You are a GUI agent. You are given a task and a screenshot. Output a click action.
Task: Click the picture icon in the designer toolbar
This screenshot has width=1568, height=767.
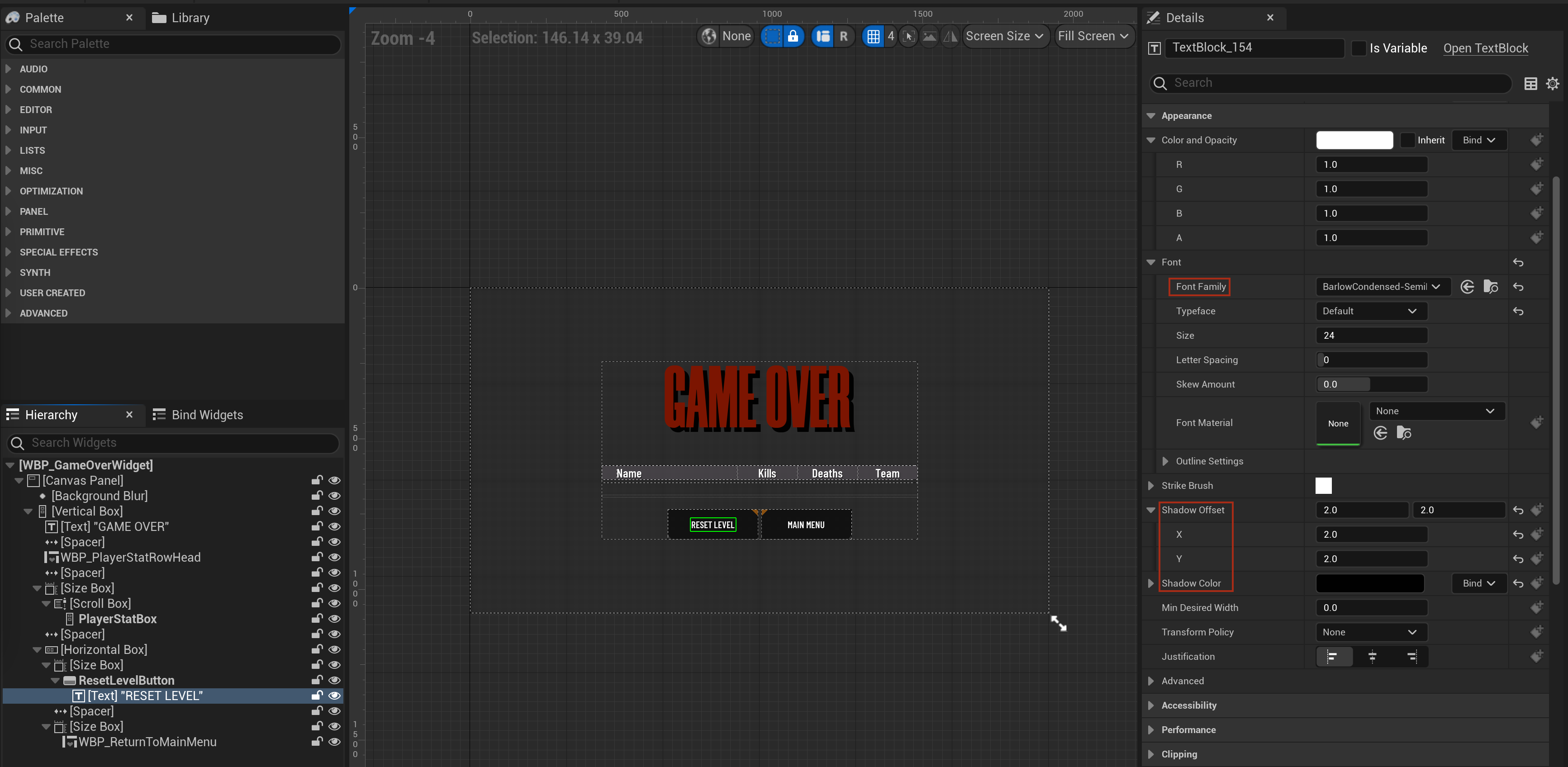pyautogui.click(x=929, y=37)
